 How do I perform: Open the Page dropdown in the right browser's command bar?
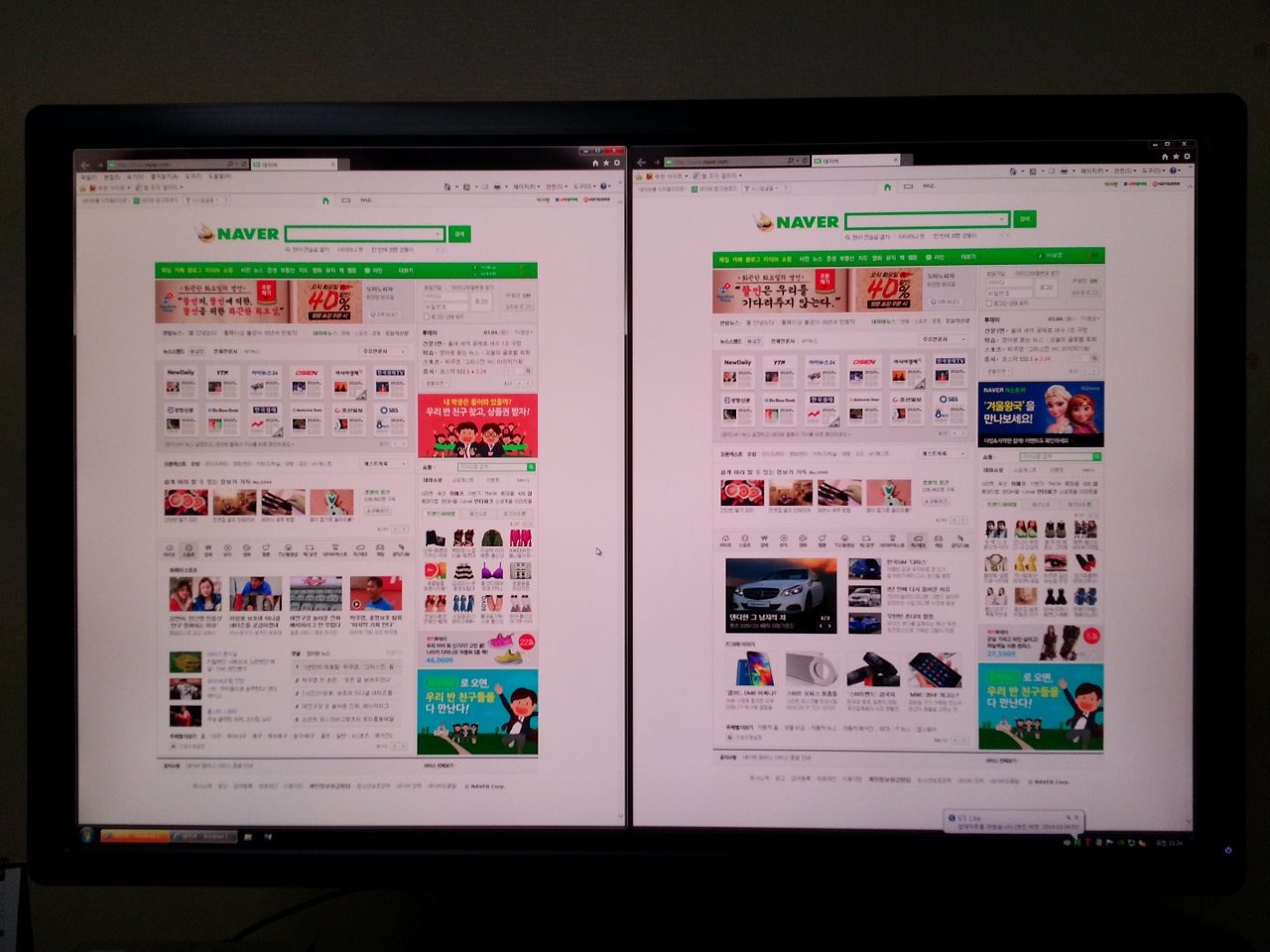click(1092, 171)
